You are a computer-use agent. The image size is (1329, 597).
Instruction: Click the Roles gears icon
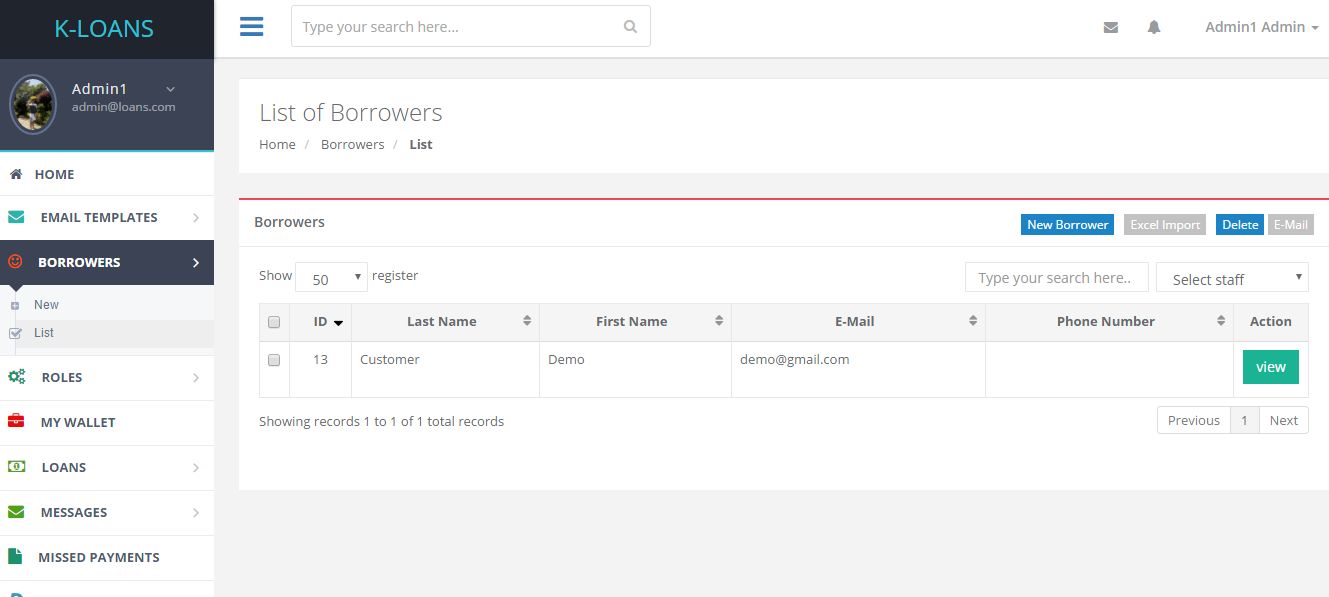pos(16,377)
